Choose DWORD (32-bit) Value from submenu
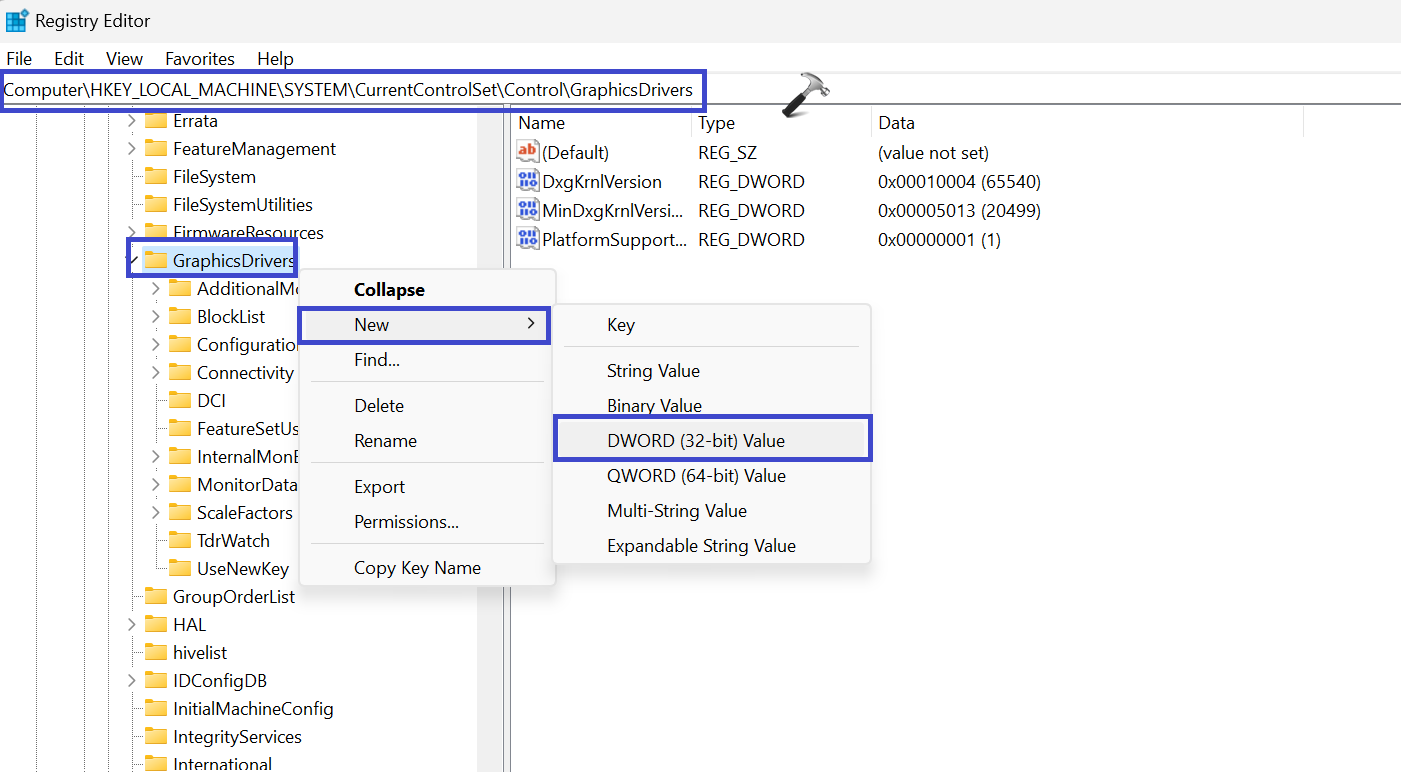The image size is (1401, 772). [696, 440]
